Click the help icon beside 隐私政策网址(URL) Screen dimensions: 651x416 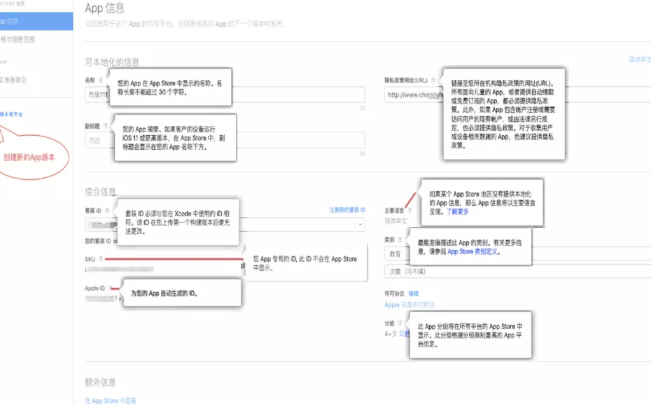[433, 80]
